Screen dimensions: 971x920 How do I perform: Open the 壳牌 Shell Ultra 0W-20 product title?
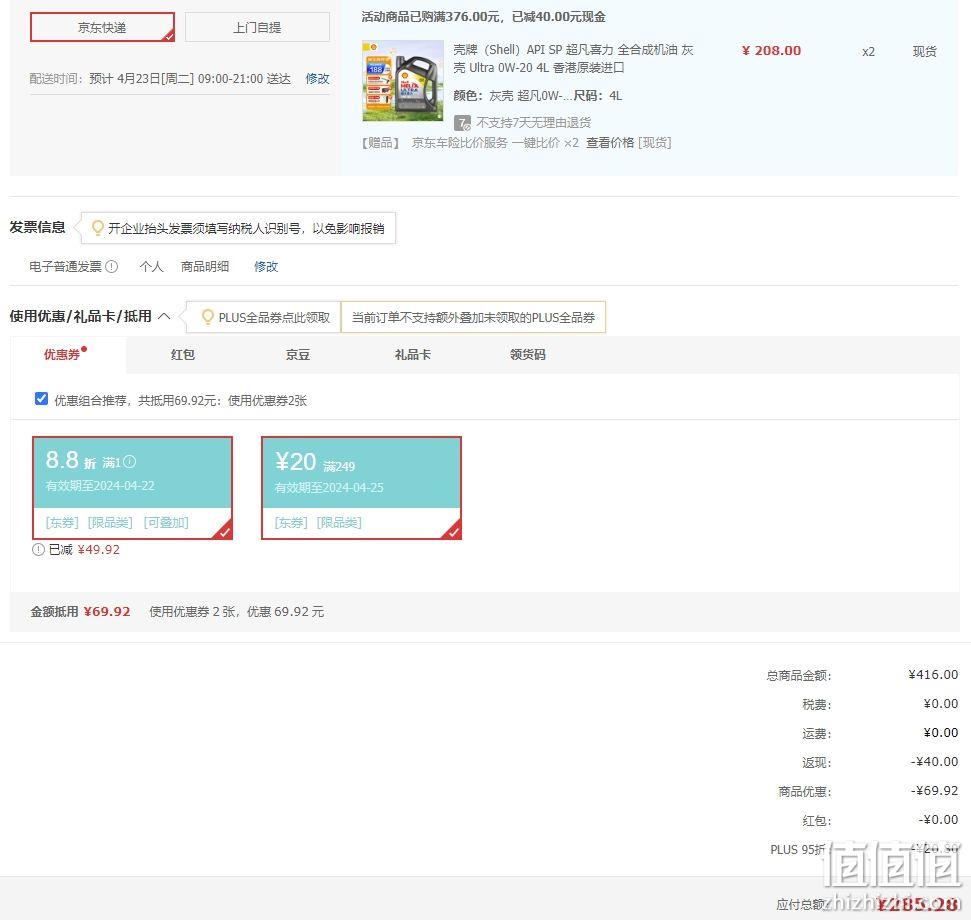pyautogui.click(x=573, y=58)
